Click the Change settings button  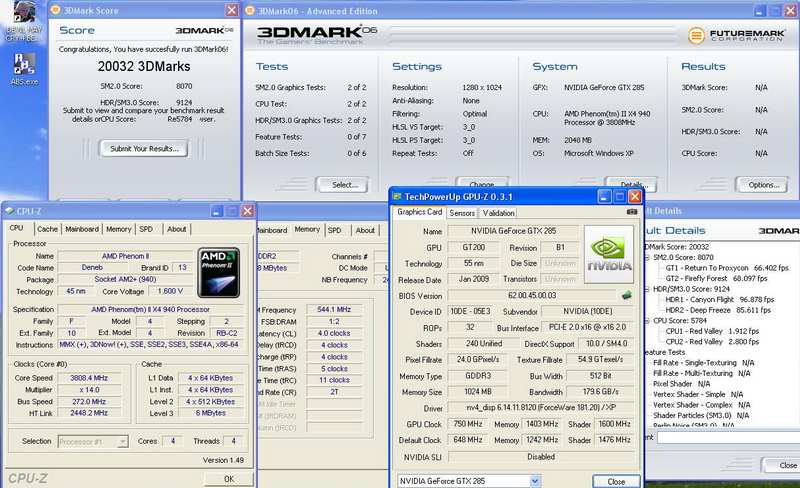point(482,183)
